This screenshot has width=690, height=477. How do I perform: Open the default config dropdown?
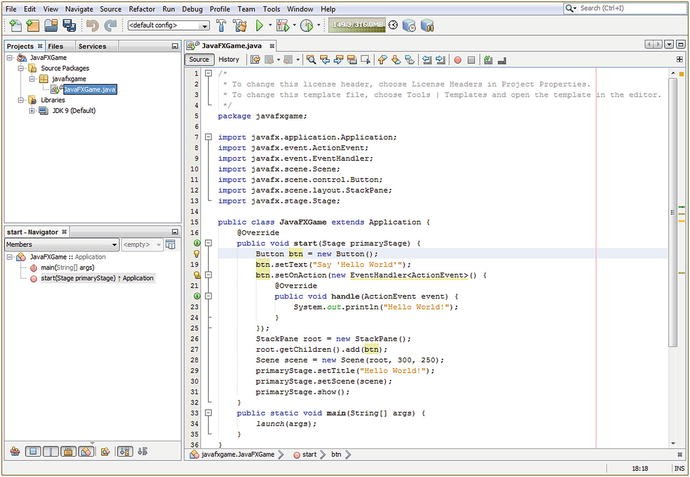[x=168, y=25]
